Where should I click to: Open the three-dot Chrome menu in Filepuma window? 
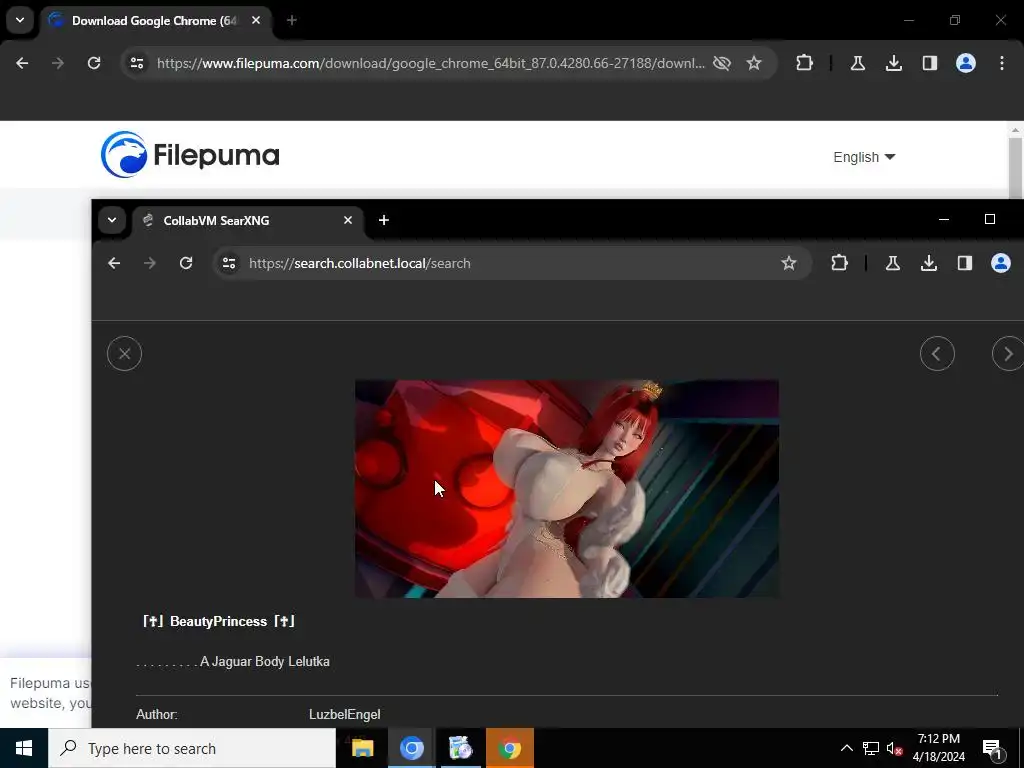tap(1002, 63)
